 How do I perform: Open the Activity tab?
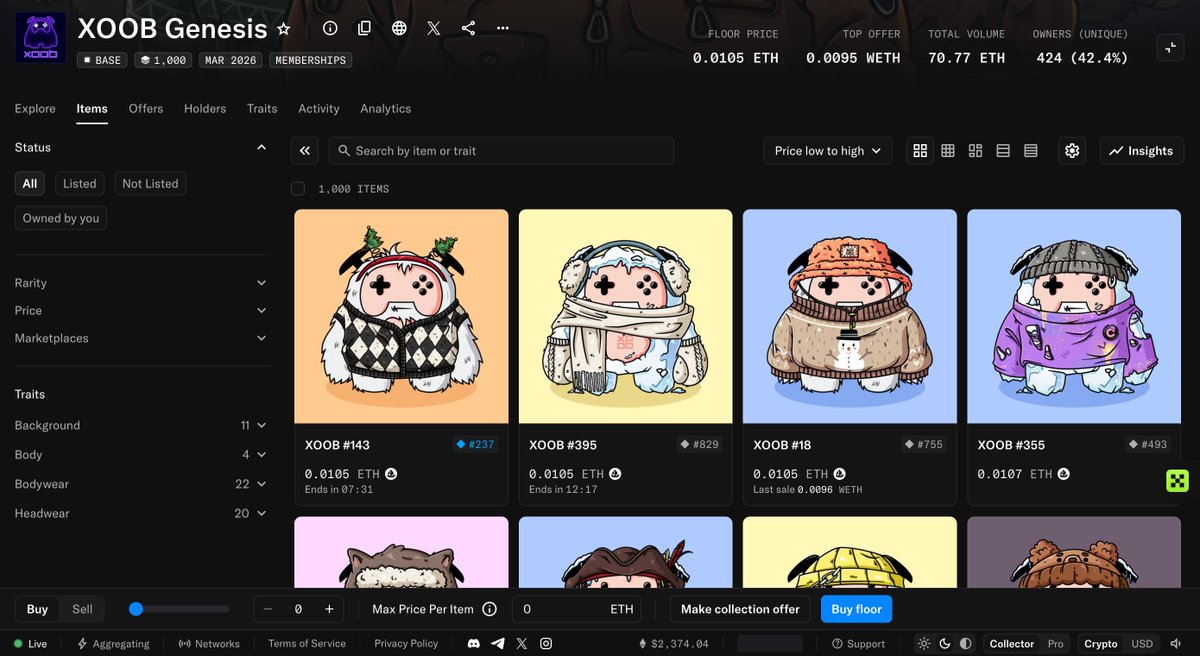[319, 108]
